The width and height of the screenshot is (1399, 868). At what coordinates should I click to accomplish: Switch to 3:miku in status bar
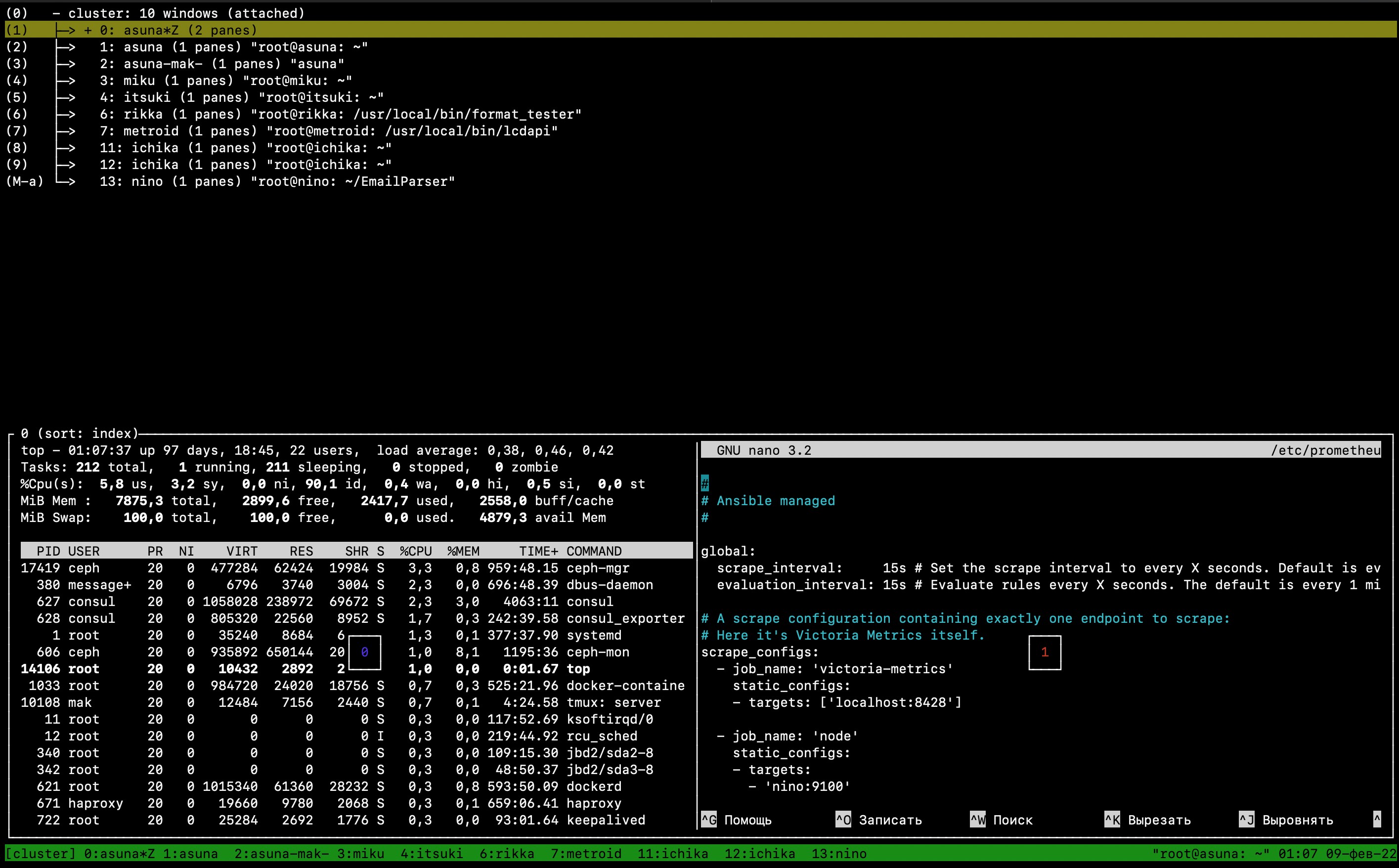(360, 854)
